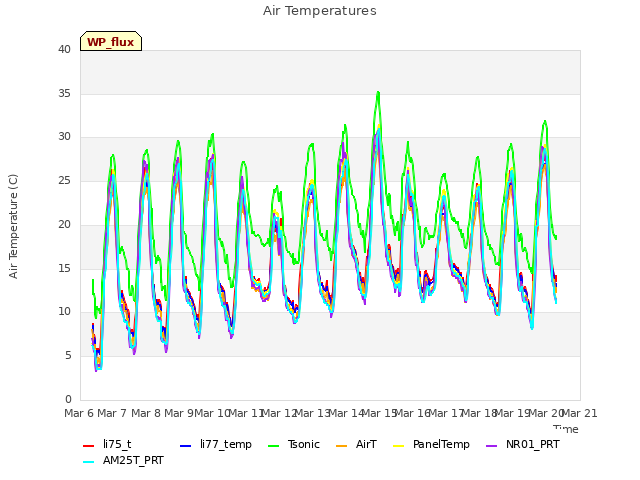Click the NR01_PRT legend label
This screenshot has width=640, height=480.
pyautogui.click(x=533, y=444)
